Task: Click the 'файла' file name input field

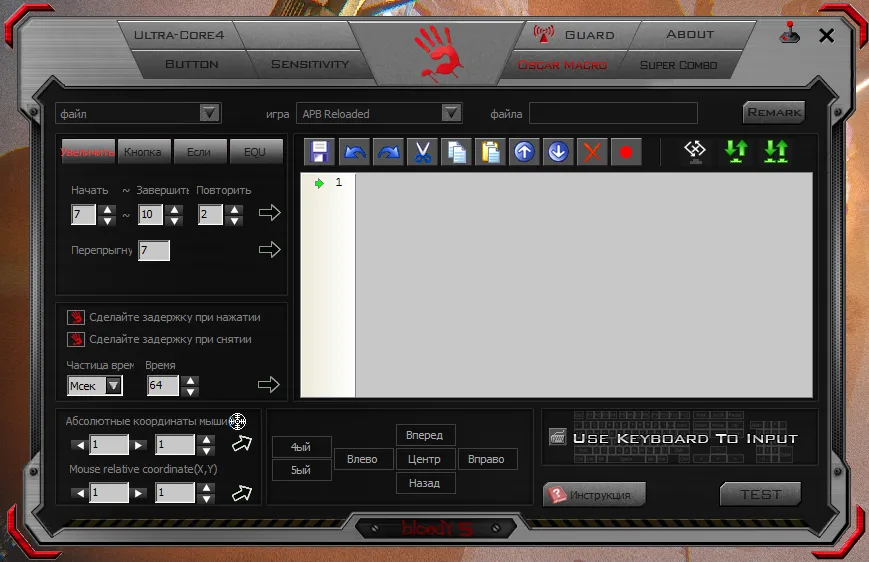Action: [x=613, y=113]
